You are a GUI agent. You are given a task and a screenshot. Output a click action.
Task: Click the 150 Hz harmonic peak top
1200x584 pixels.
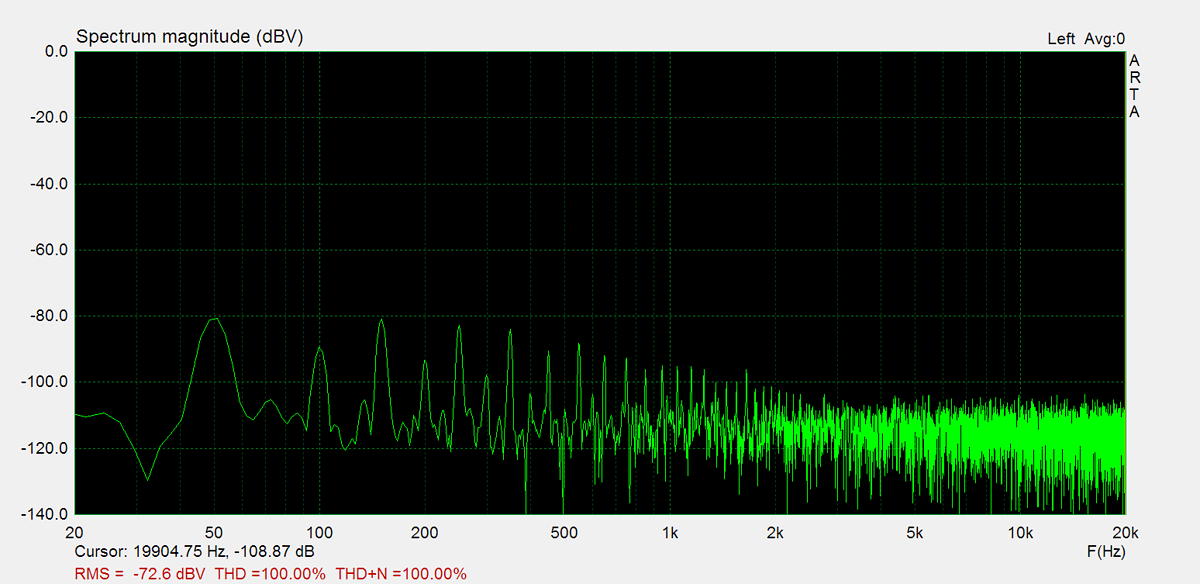(x=381, y=320)
